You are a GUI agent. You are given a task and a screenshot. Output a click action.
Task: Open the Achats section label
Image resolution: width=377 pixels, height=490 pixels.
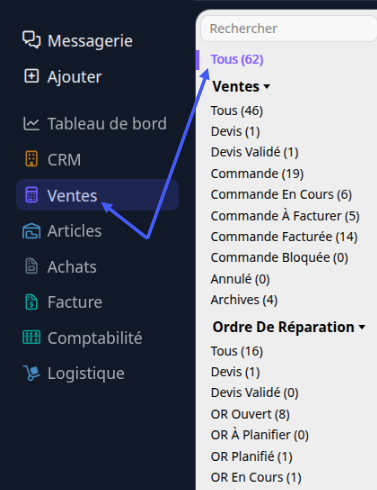click(72, 267)
